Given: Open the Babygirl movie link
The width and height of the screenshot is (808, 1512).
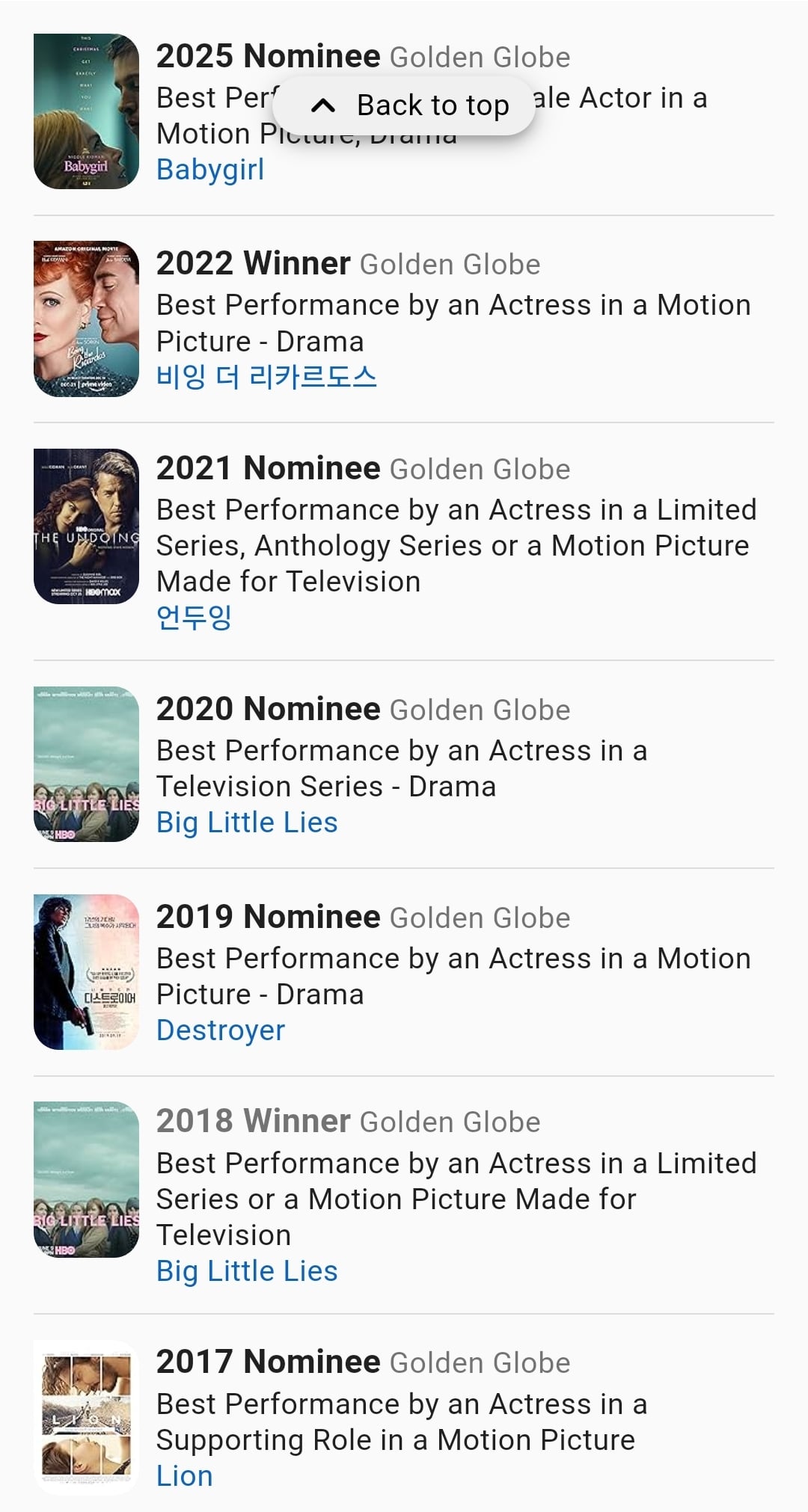Looking at the screenshot, I should point(210,170).
